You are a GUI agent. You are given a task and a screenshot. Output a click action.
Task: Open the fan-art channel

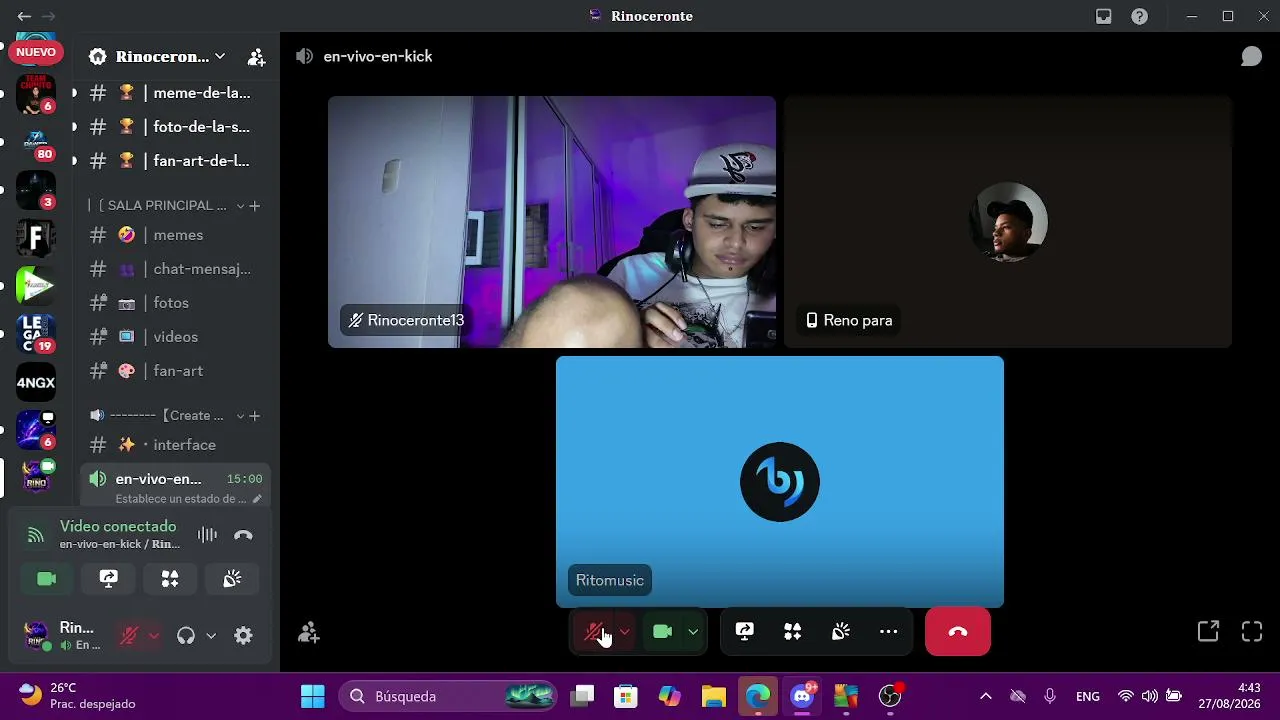[x=171, y=371]
